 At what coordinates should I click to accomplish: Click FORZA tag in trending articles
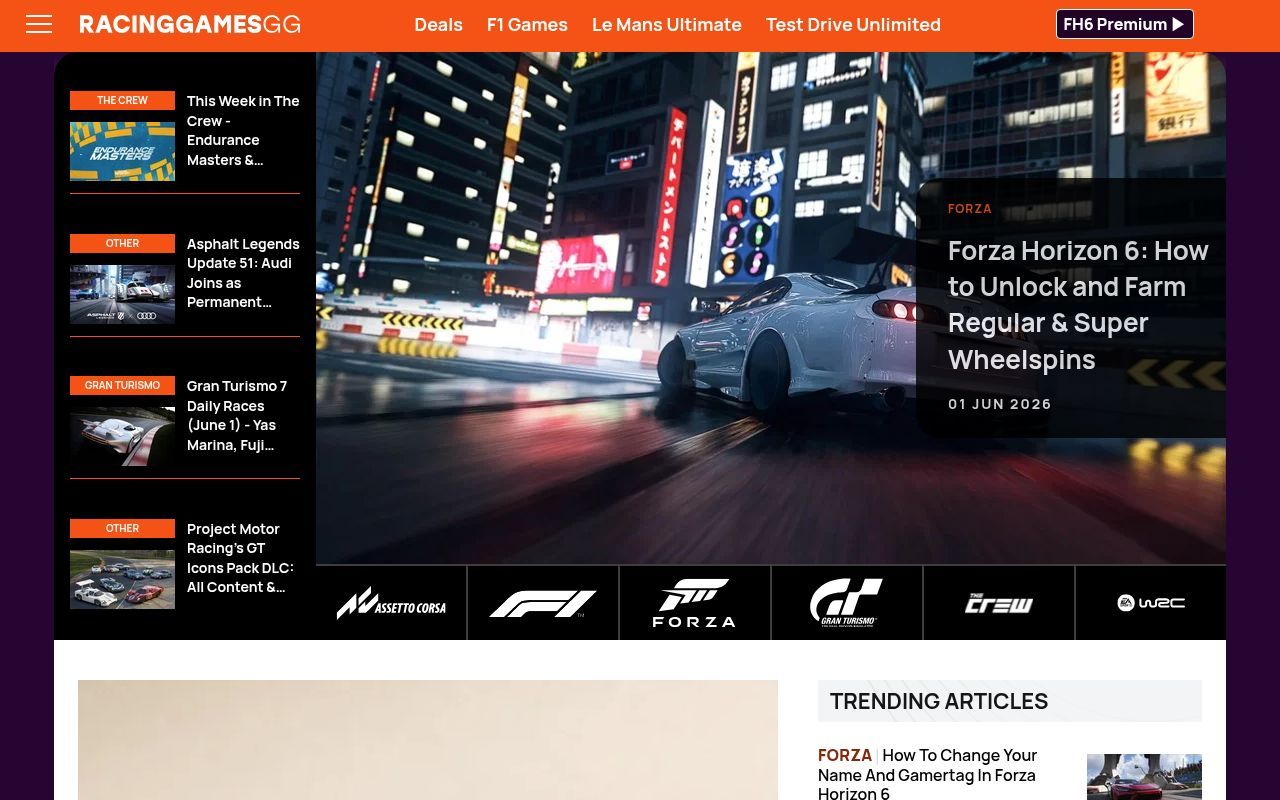[845, 755]
